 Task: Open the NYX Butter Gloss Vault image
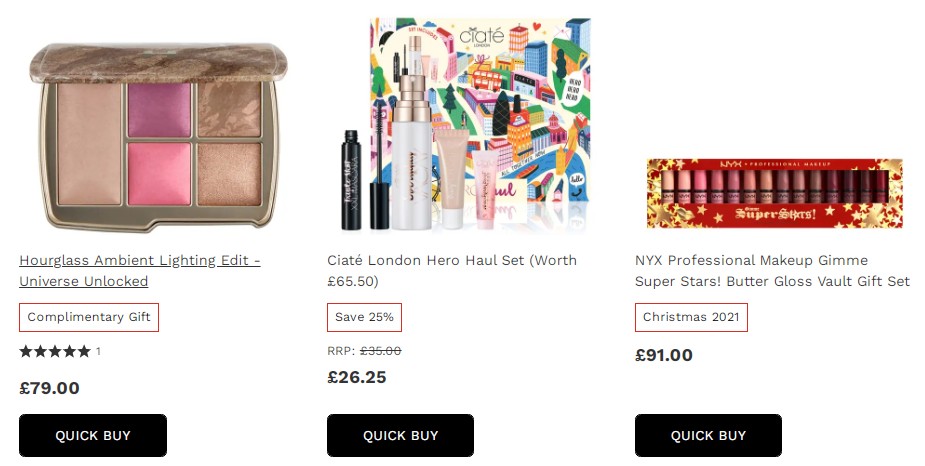774,193
